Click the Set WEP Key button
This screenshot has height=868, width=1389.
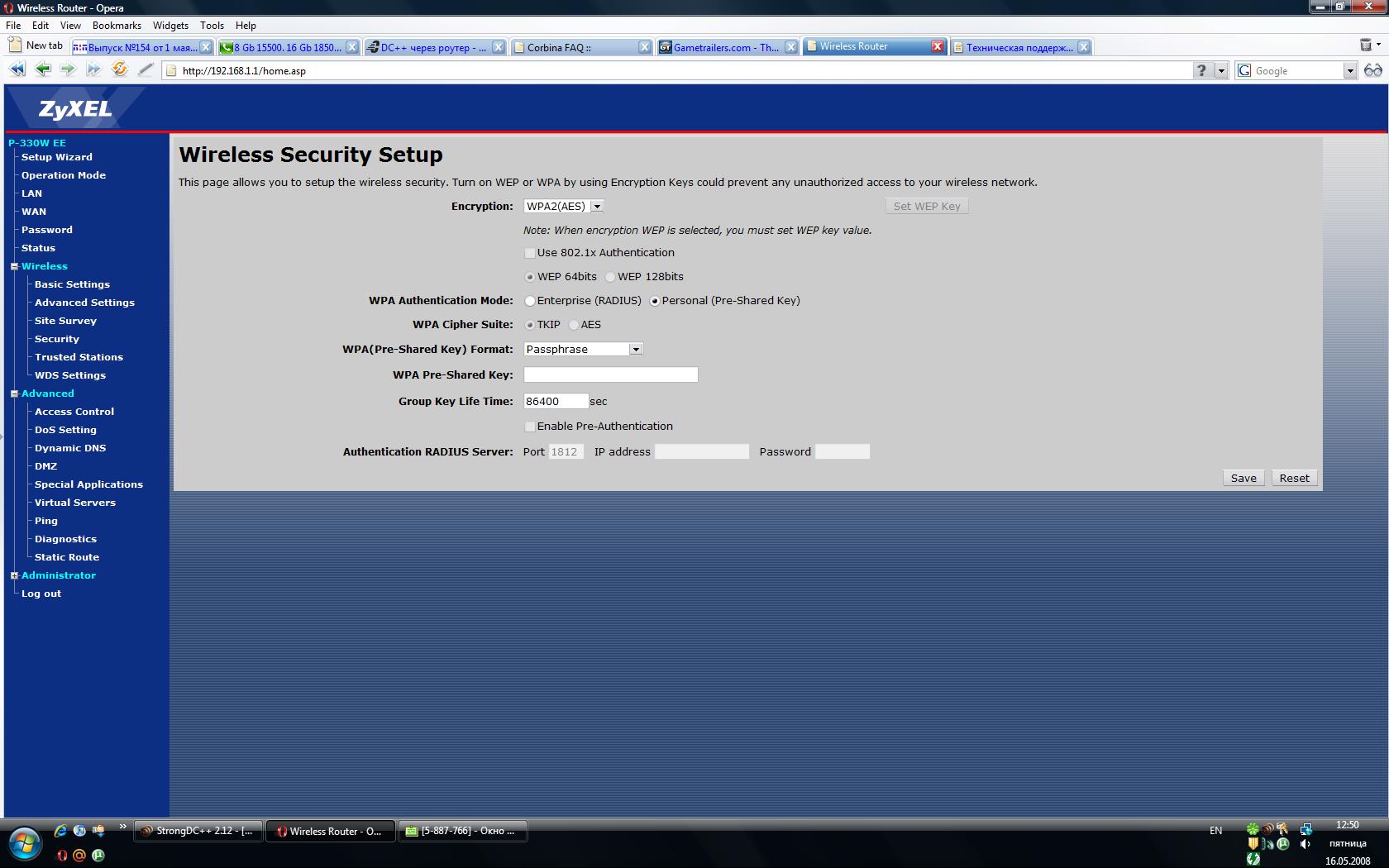pyautogui.click(x=927, y=206)
